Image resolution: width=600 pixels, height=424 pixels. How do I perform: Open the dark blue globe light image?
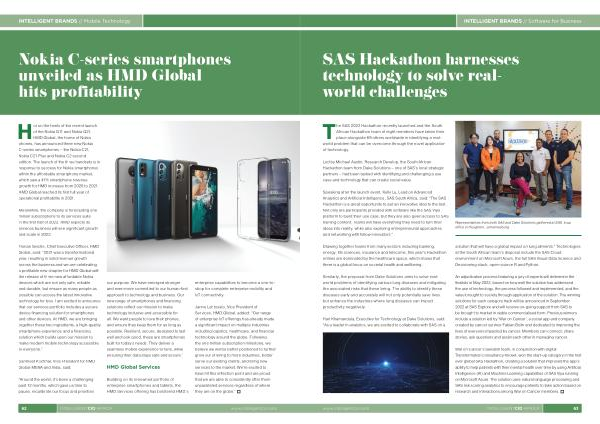pos(386,362)
